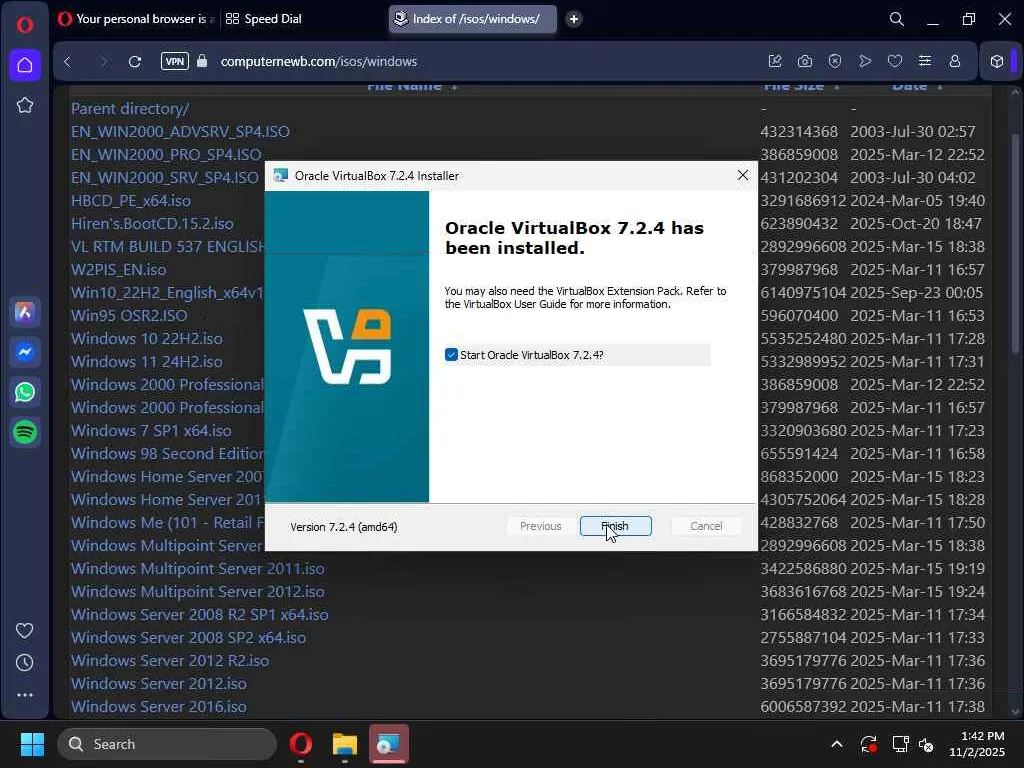1024x768 pixels.
Task: Click Finish in the VirtualBox installer
Action: tap(615, 526)
